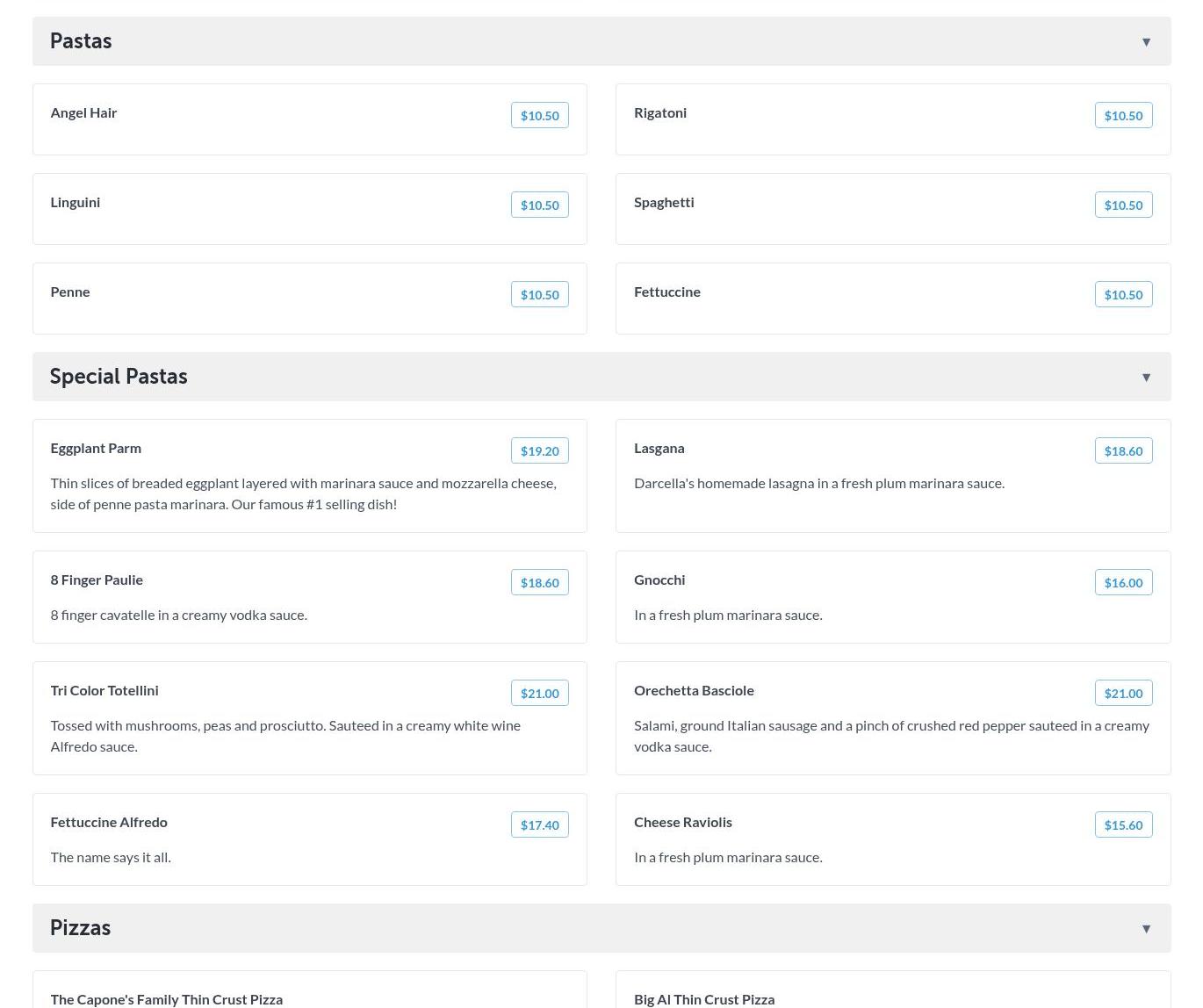The width and height of the screenshot is (1203, 1008).
Task: Click the 8 Finger Paulie price button
Action: point(539,583)
